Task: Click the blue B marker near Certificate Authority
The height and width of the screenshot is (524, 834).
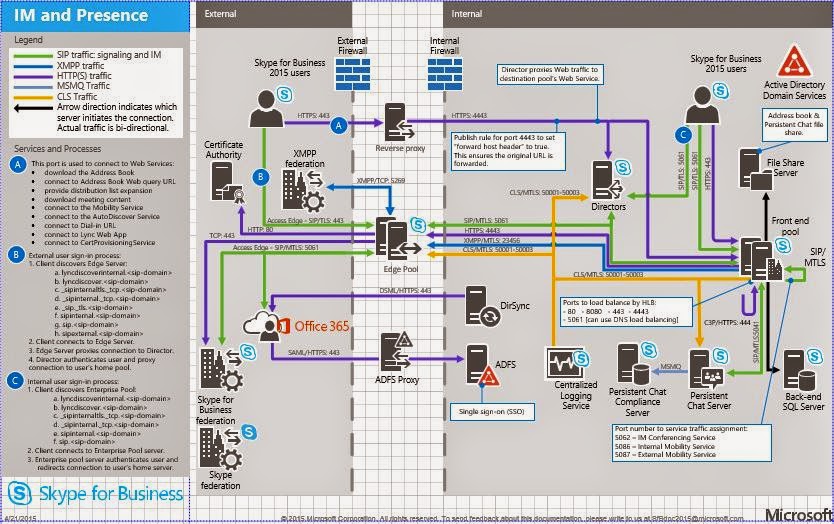Action: (261, 177)
